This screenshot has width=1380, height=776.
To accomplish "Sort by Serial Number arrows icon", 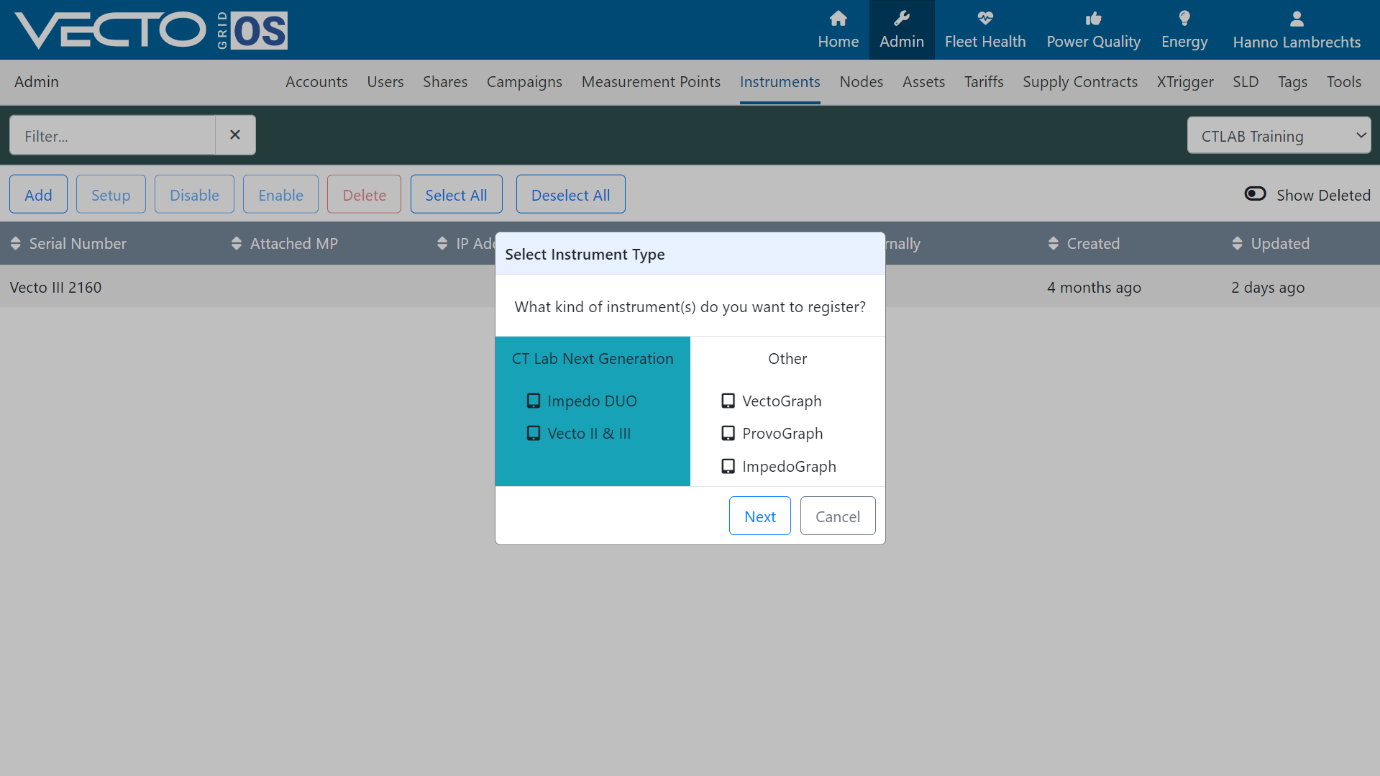I will click(16, 243).
